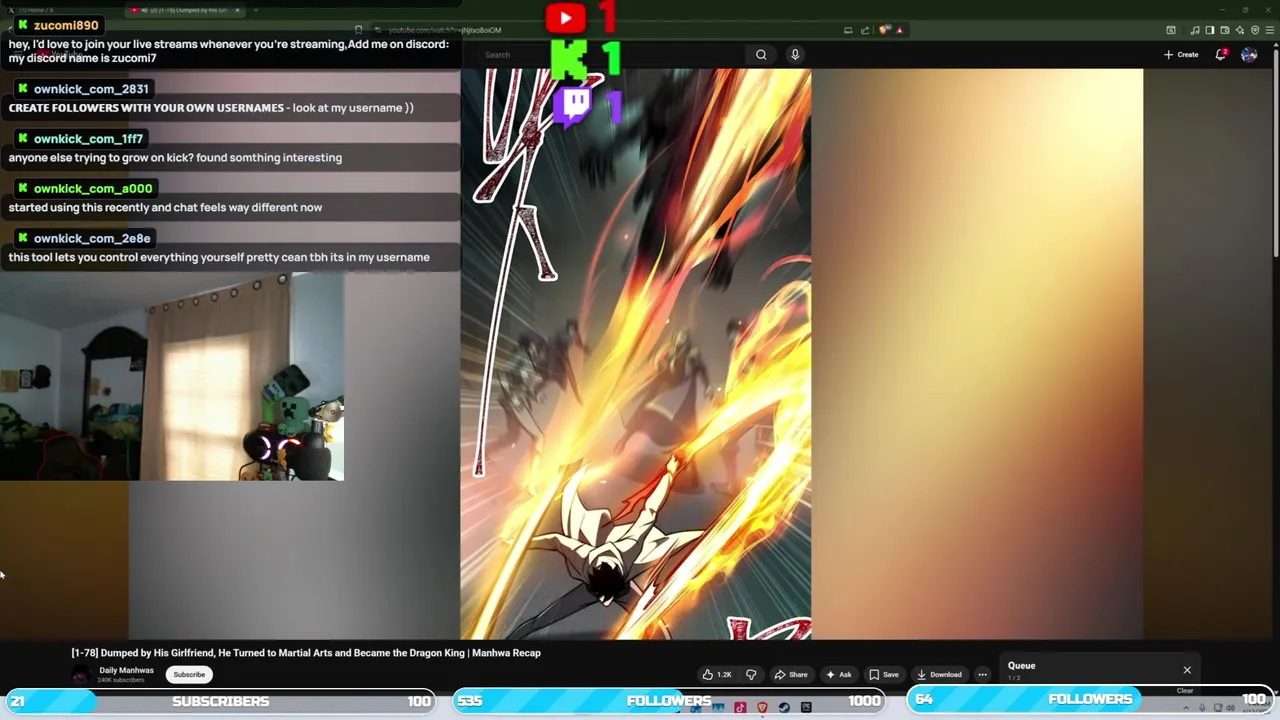
Task: Download the video
Action: (x=940, y=675)
